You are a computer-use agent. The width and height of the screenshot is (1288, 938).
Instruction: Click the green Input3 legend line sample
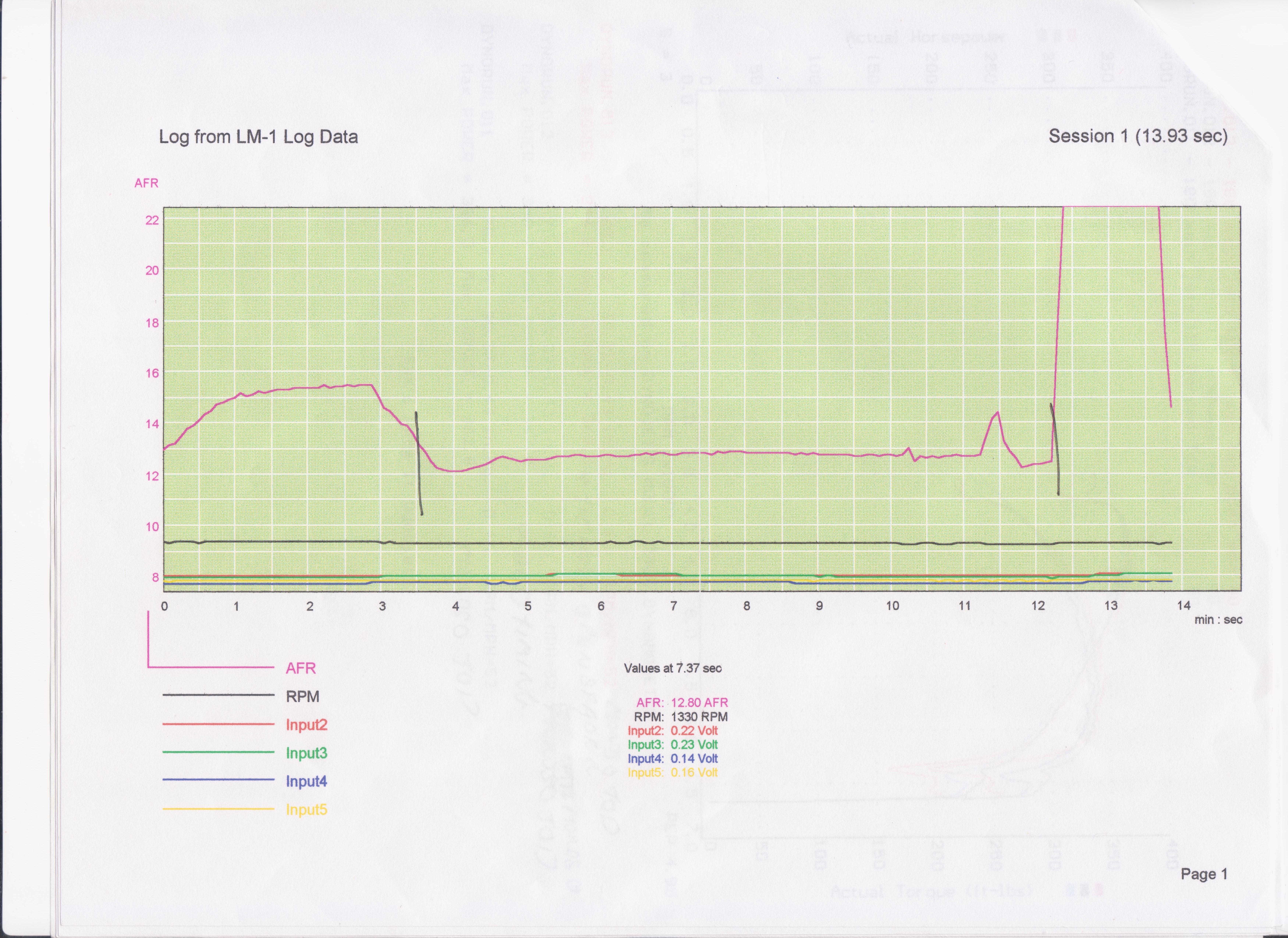coord(219,752)
